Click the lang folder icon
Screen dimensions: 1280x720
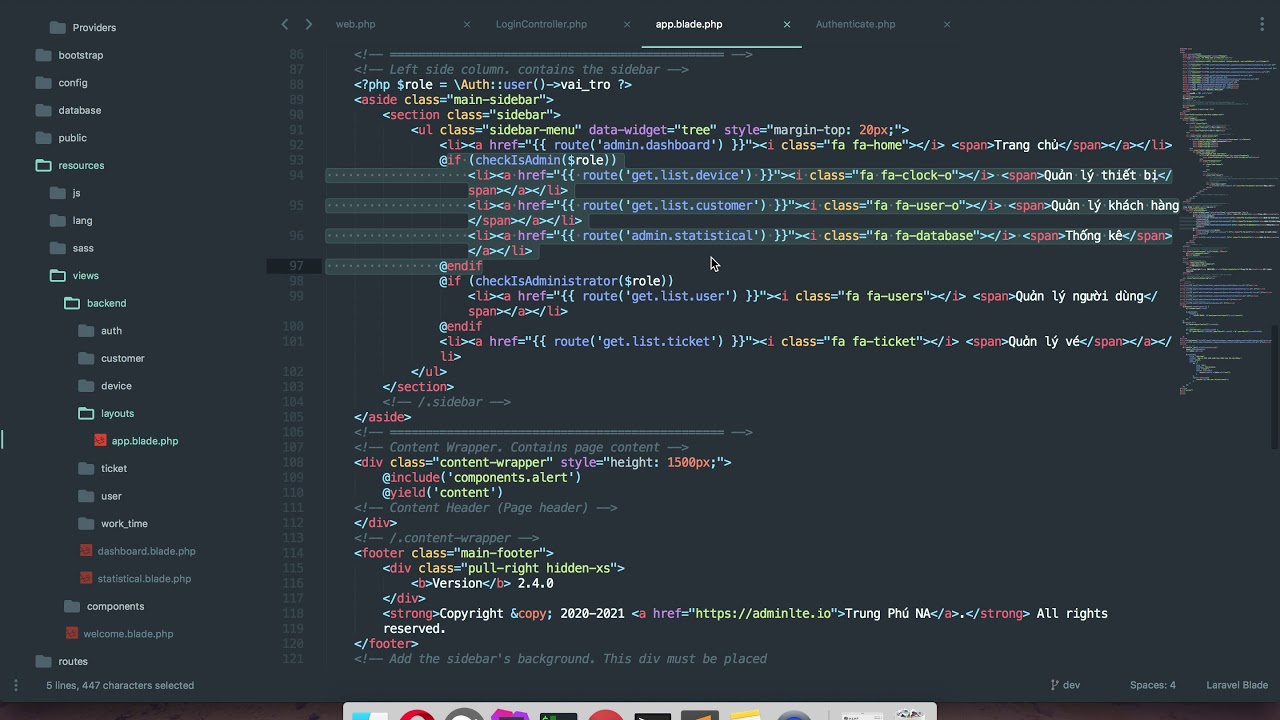57,220
